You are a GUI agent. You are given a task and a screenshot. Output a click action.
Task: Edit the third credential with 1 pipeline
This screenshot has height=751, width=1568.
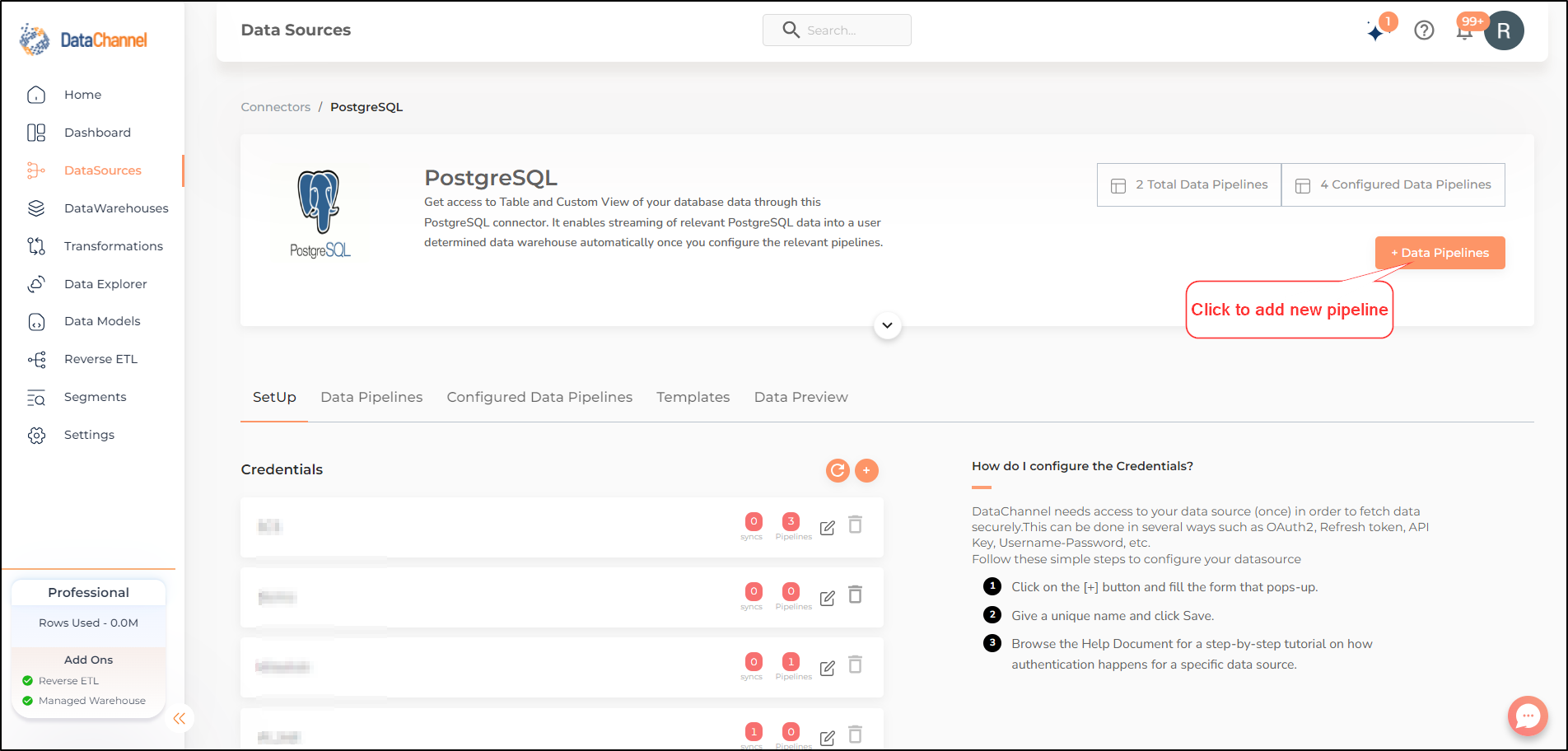(x=828, y=668)
